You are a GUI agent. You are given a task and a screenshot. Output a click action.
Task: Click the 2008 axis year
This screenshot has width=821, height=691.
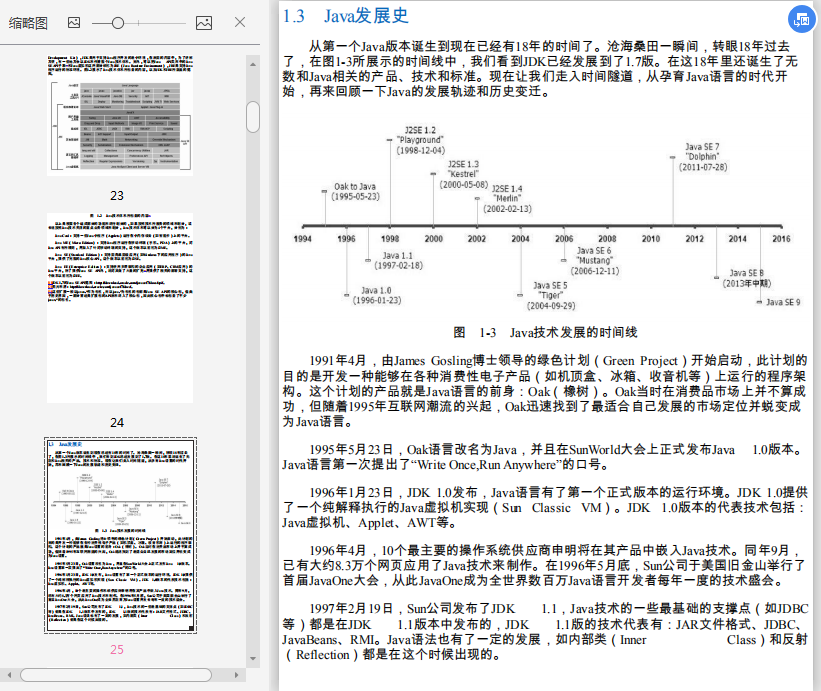[607, 239]
